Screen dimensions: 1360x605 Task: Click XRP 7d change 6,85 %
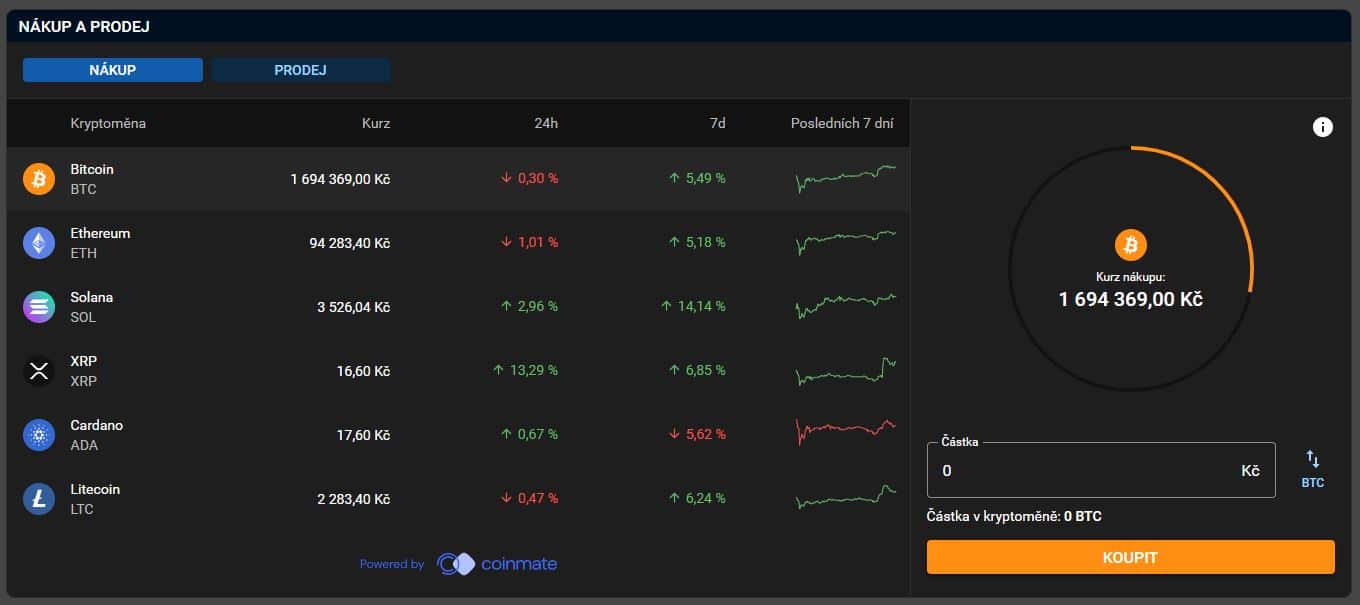[x=698, y=371]
